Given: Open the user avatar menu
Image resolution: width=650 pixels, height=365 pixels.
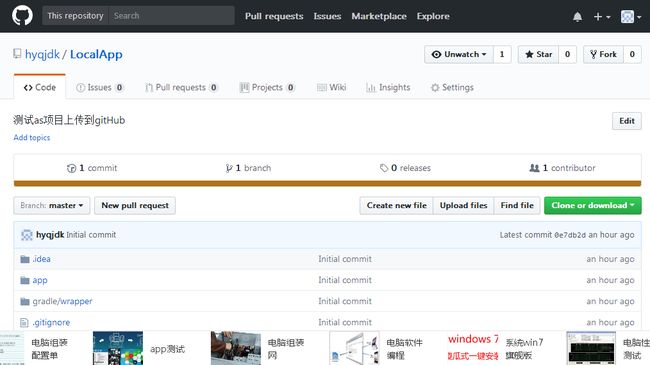Looking at the screenshot, I should click(x=631, y=17).
